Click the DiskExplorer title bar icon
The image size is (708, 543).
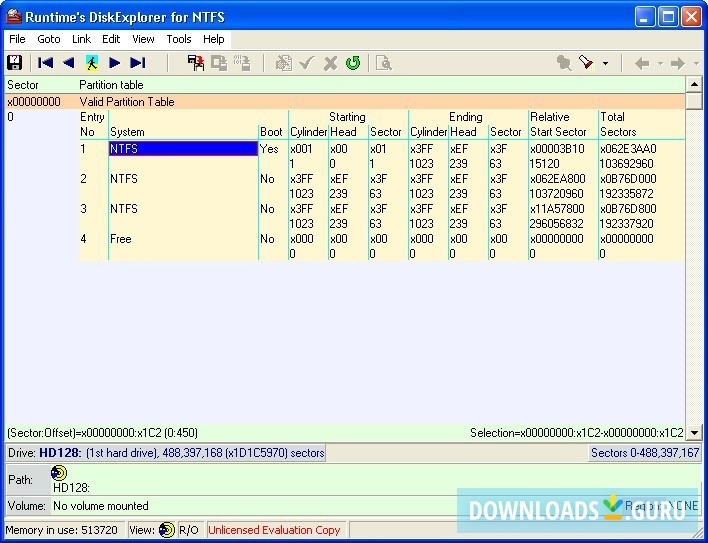tap(14, 17)
